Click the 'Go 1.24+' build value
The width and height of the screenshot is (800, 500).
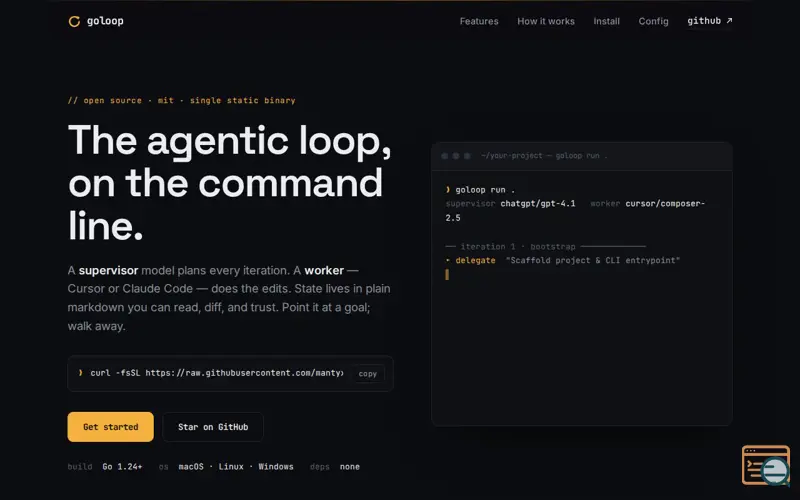(x=122, y=466)
